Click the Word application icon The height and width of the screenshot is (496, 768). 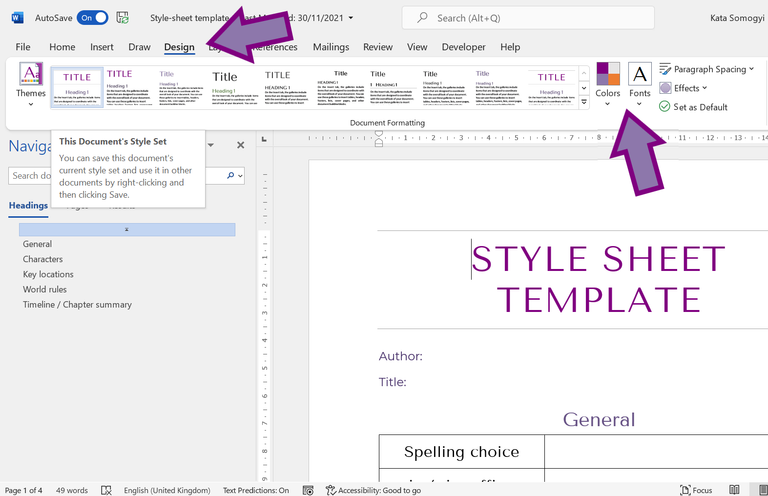17,18
